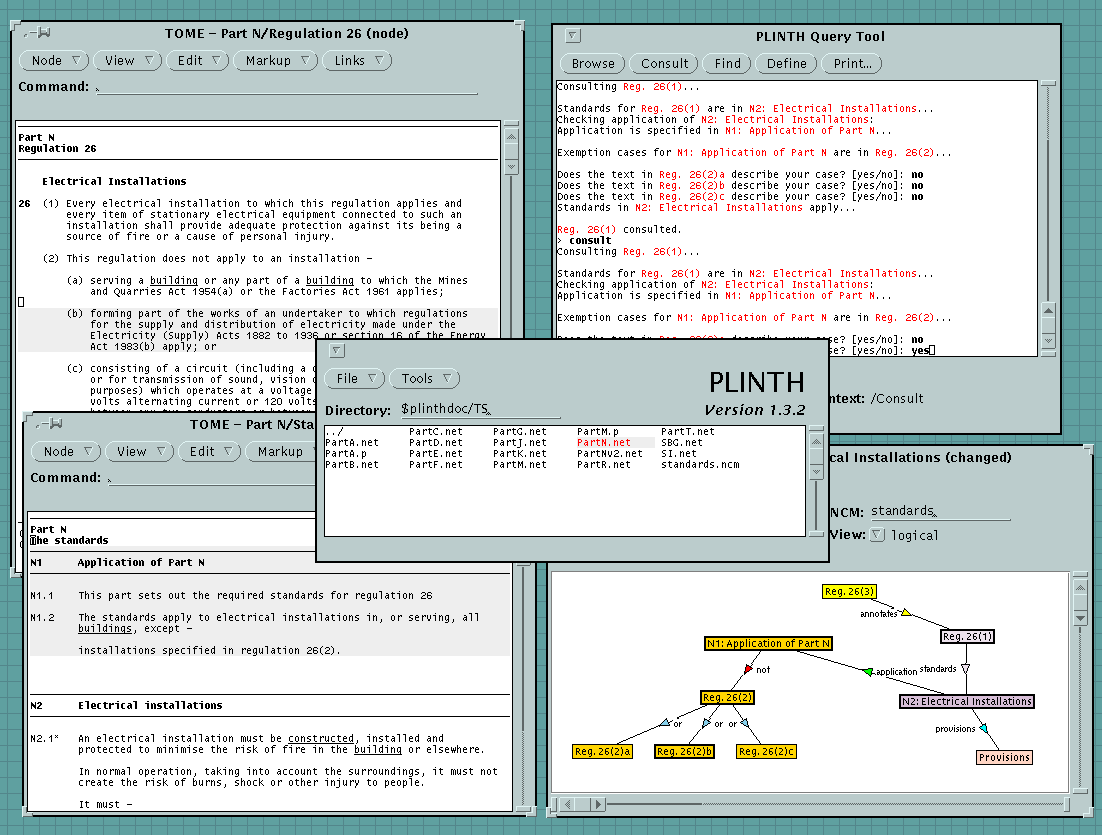Select the Reg. 26(3) graph node

(x=849, y=592)
